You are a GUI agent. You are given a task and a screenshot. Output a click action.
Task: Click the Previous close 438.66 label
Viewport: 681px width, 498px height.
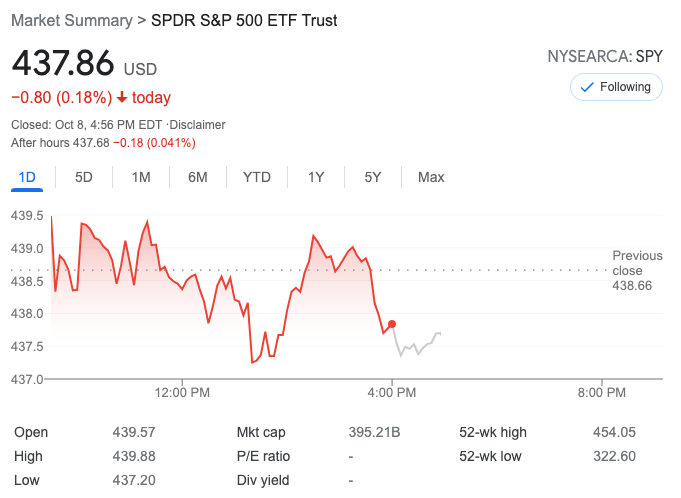(x=634, y=270)
